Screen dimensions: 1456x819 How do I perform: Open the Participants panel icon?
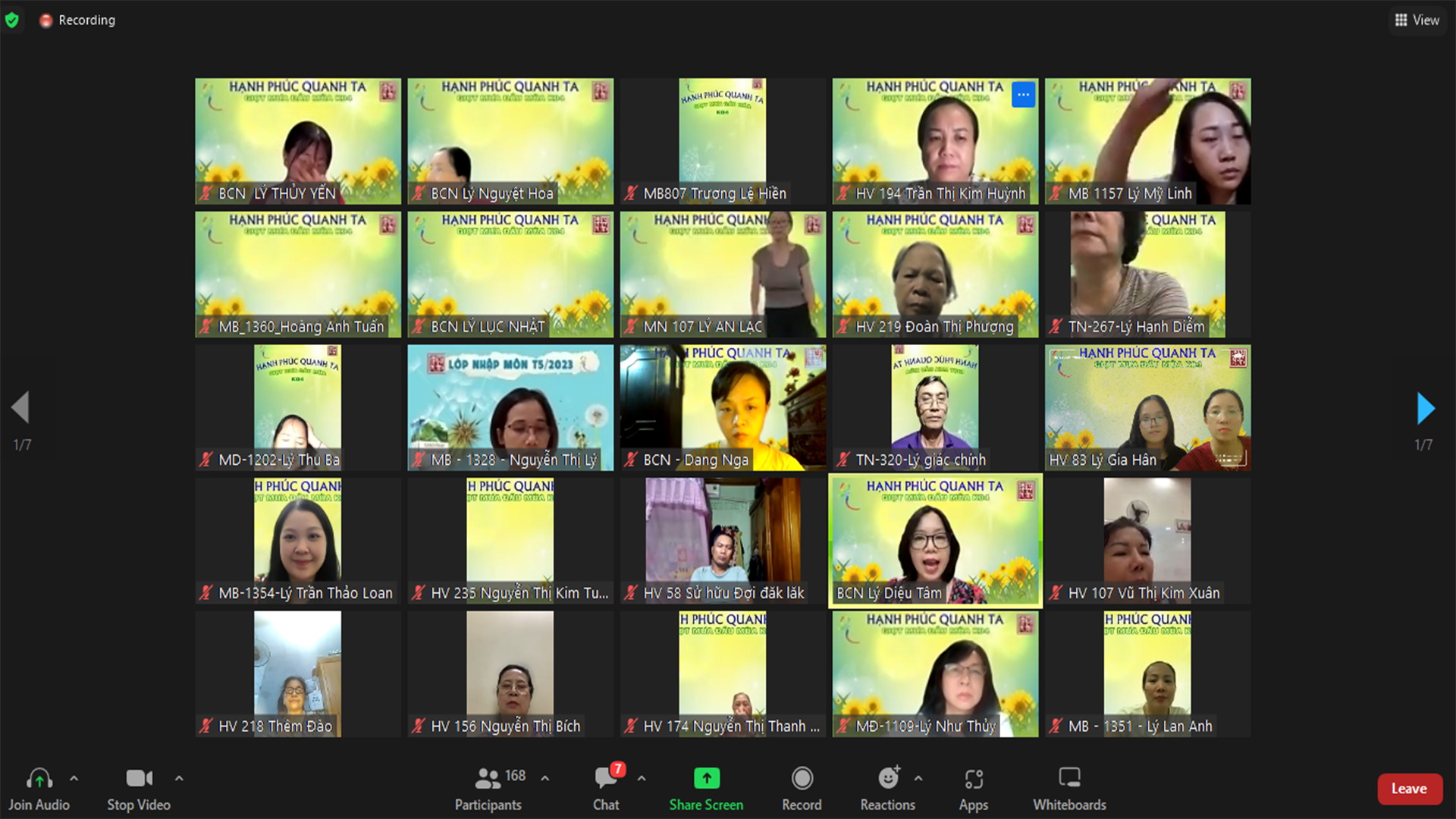pyautogui.click(x=488, y=779)
